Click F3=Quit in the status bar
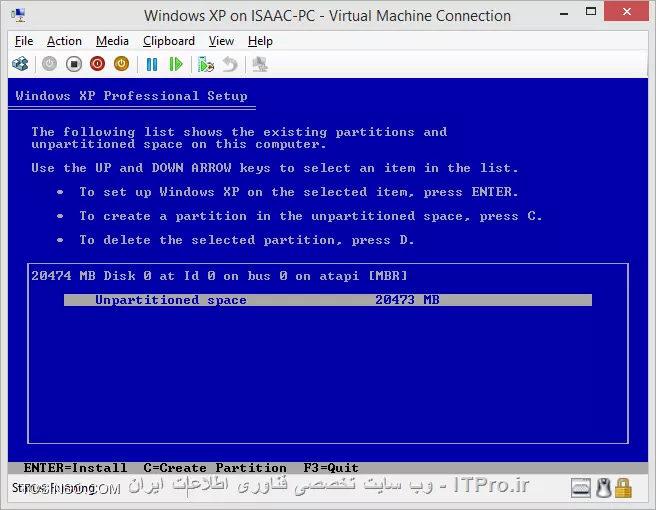This screenshot has height=510, width=656. click(x=331, y=468)
